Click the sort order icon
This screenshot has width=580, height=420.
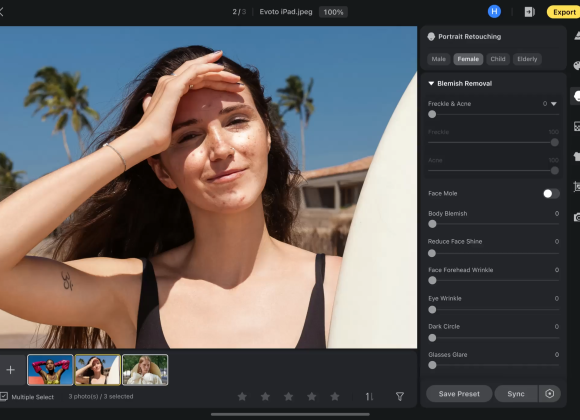click(369, 397)
